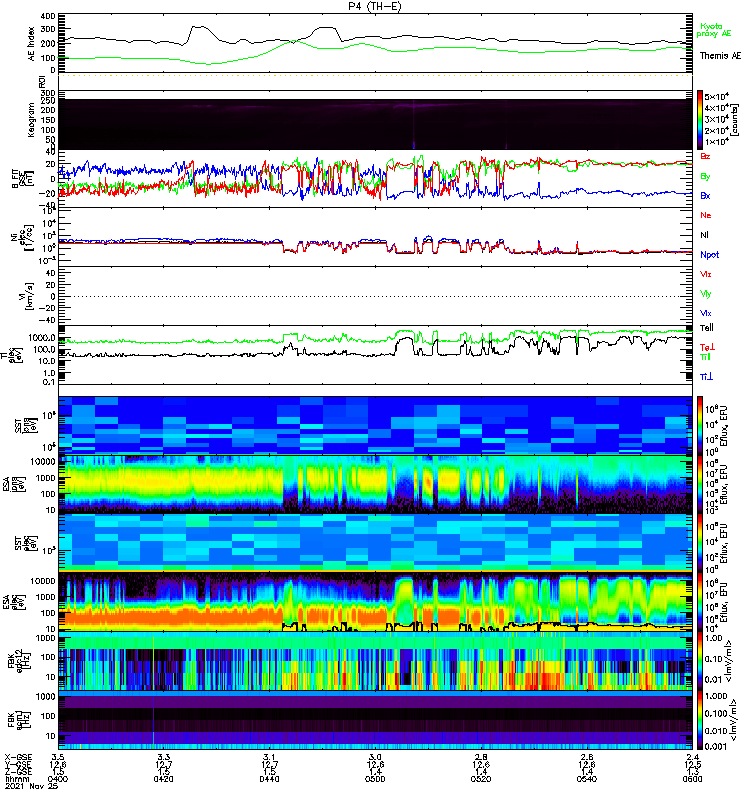Click the ESA electrons Eflux color bar
Viewport: 750px width, 800px height.
pos(700,602)
